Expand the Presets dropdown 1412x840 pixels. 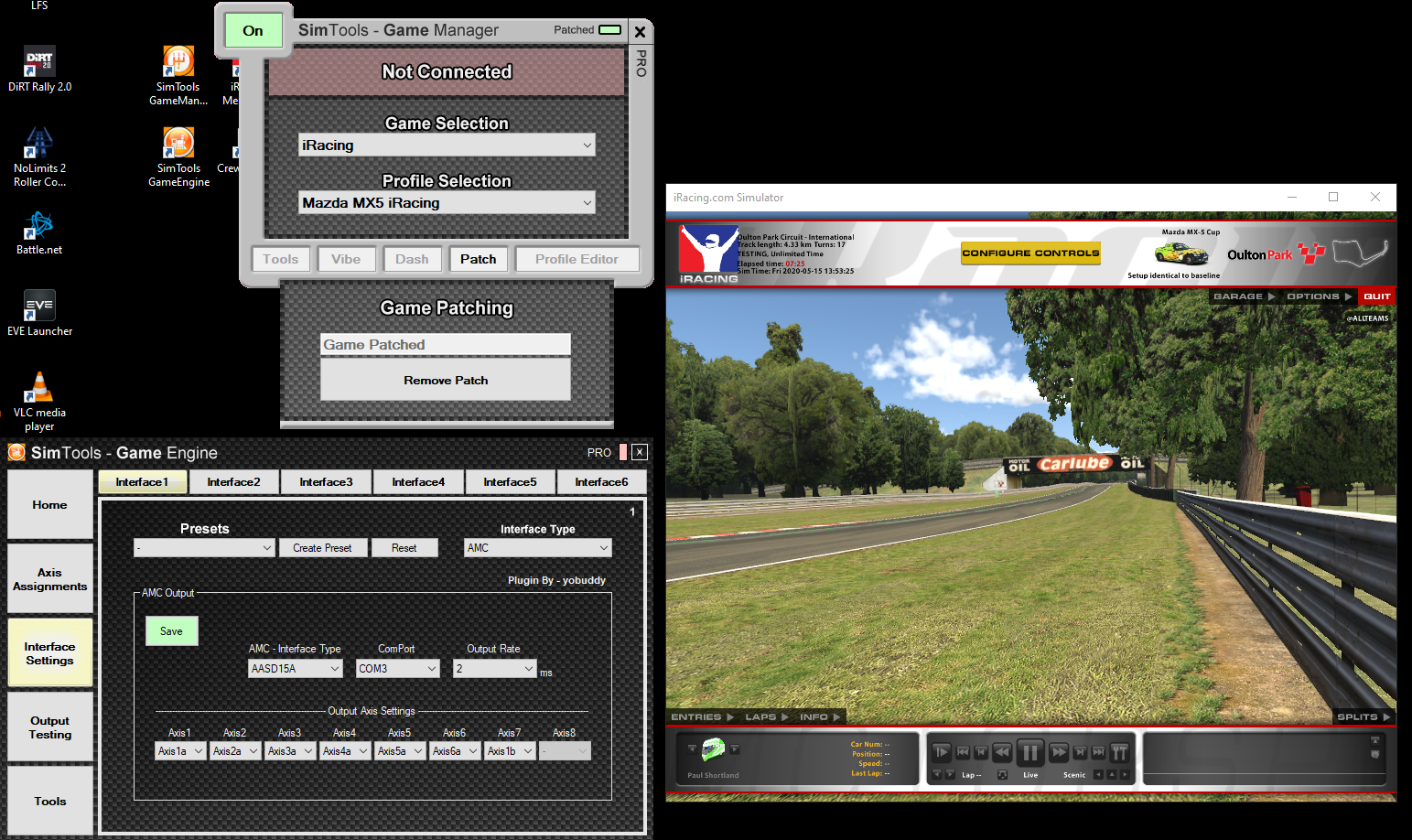click(204, 547)
